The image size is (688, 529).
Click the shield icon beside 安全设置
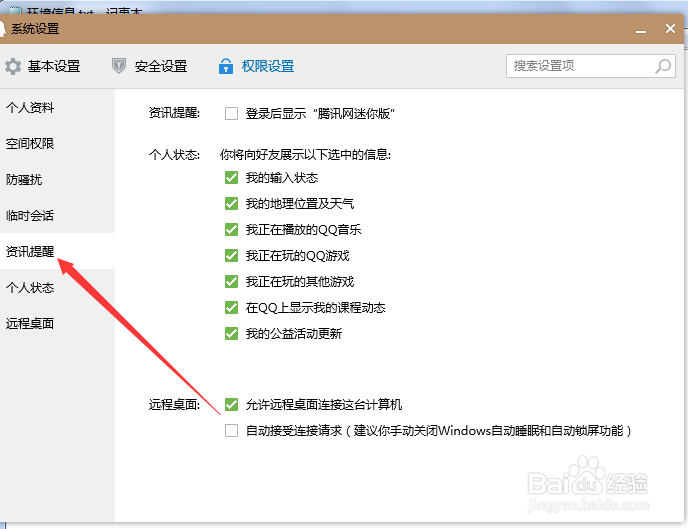click(119, 66)
